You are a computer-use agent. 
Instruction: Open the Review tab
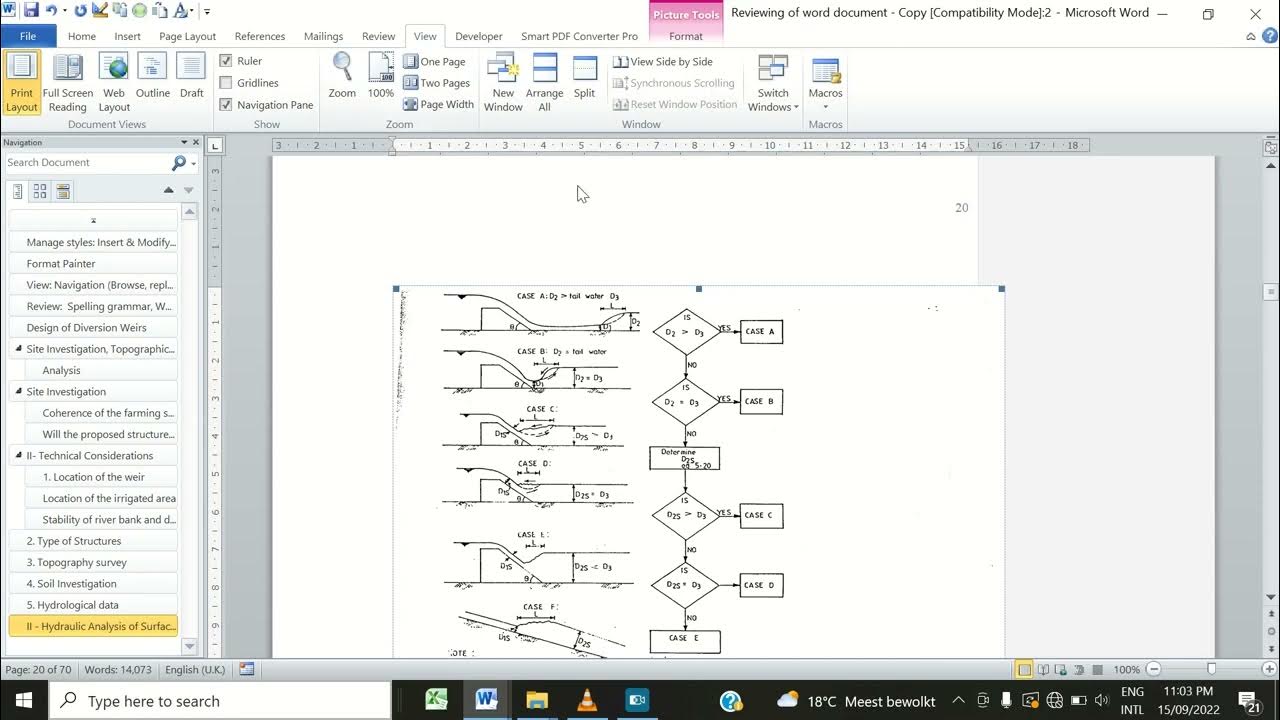[378, 36]
